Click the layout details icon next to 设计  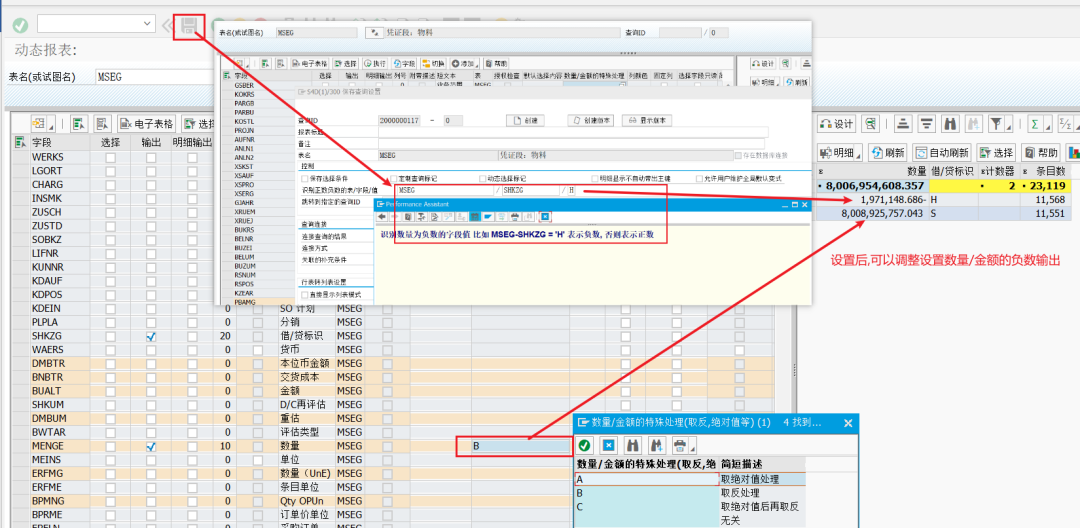click(x=872, y=124)
